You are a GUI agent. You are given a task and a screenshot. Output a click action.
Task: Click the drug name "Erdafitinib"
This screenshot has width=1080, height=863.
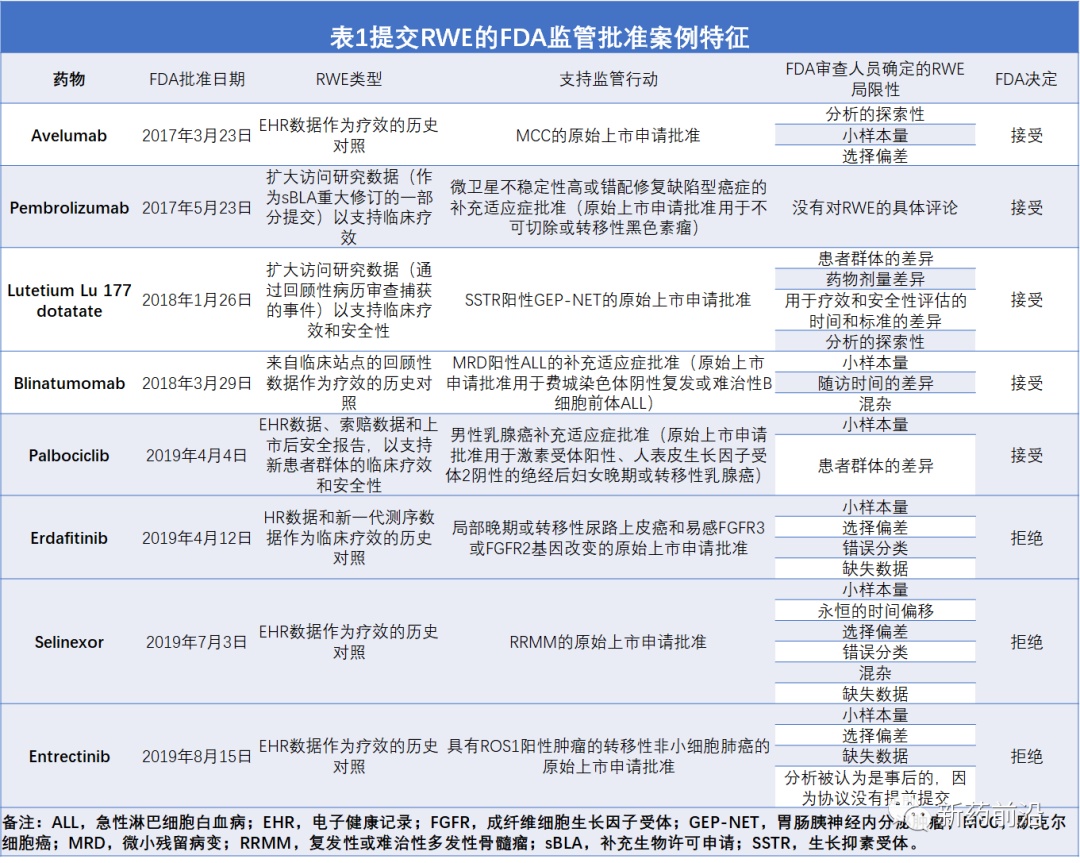tap(69, 538)
